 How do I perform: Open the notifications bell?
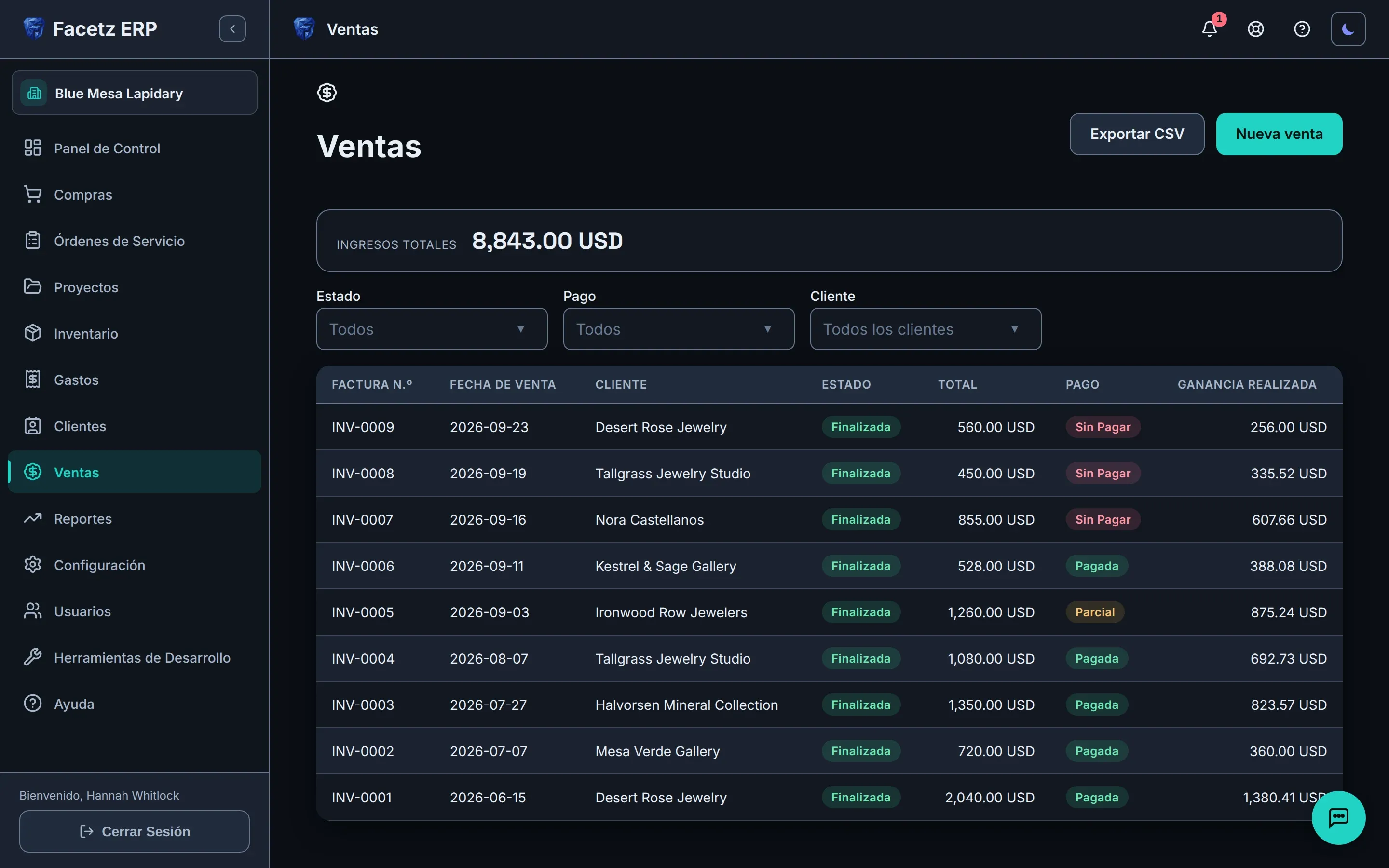1210,29
